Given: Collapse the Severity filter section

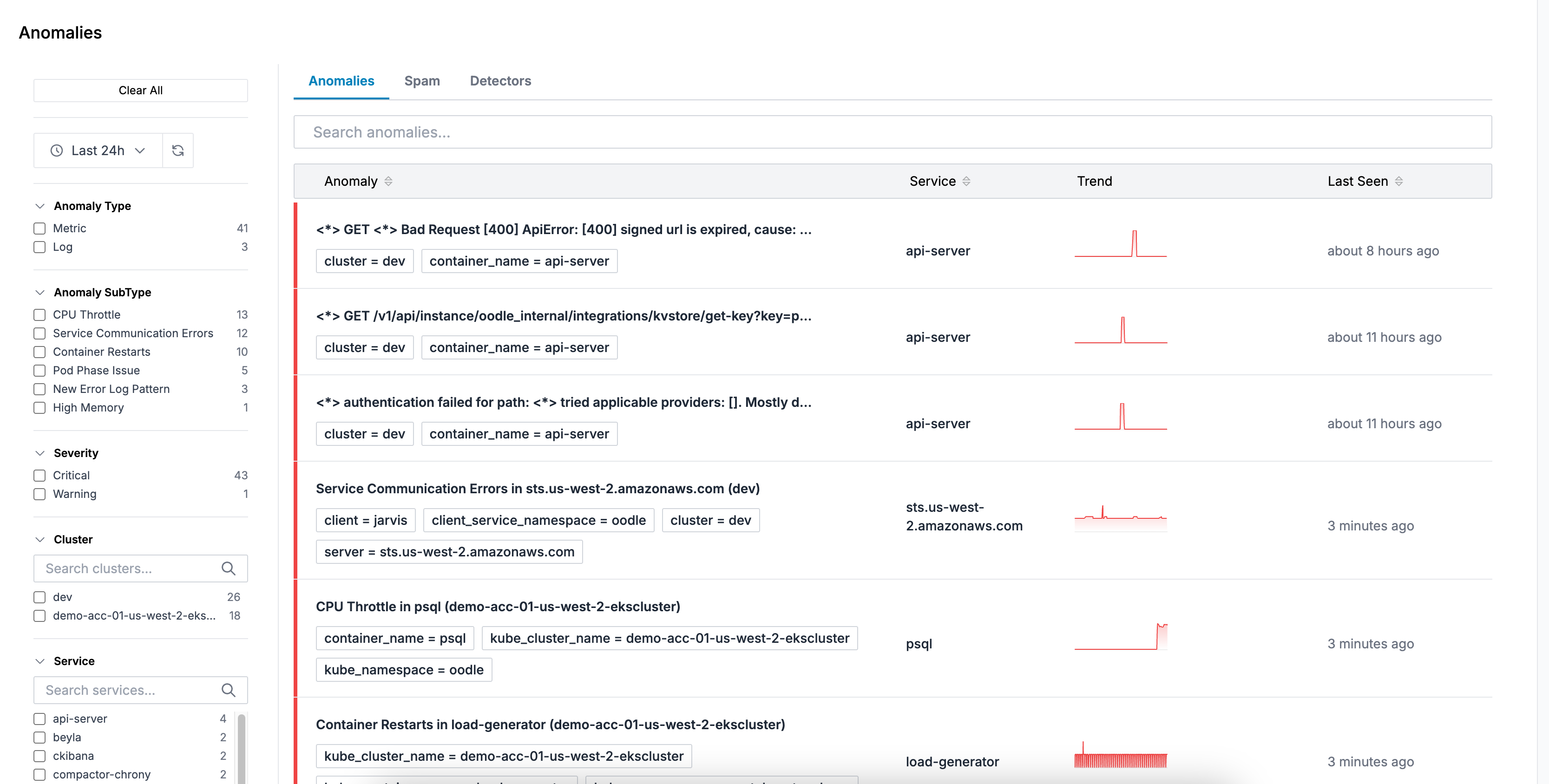Looking at the screenshot, I should (x=40, y=453).
